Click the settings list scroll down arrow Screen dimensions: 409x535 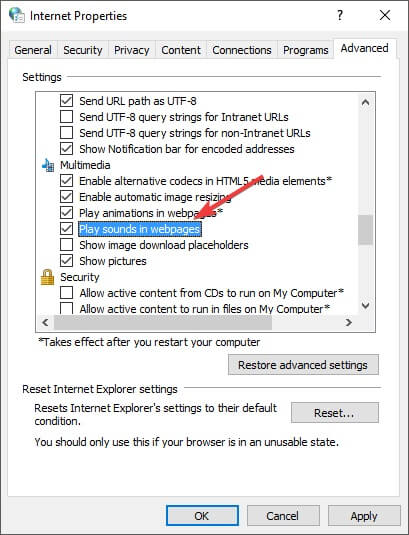click(365, 305)
